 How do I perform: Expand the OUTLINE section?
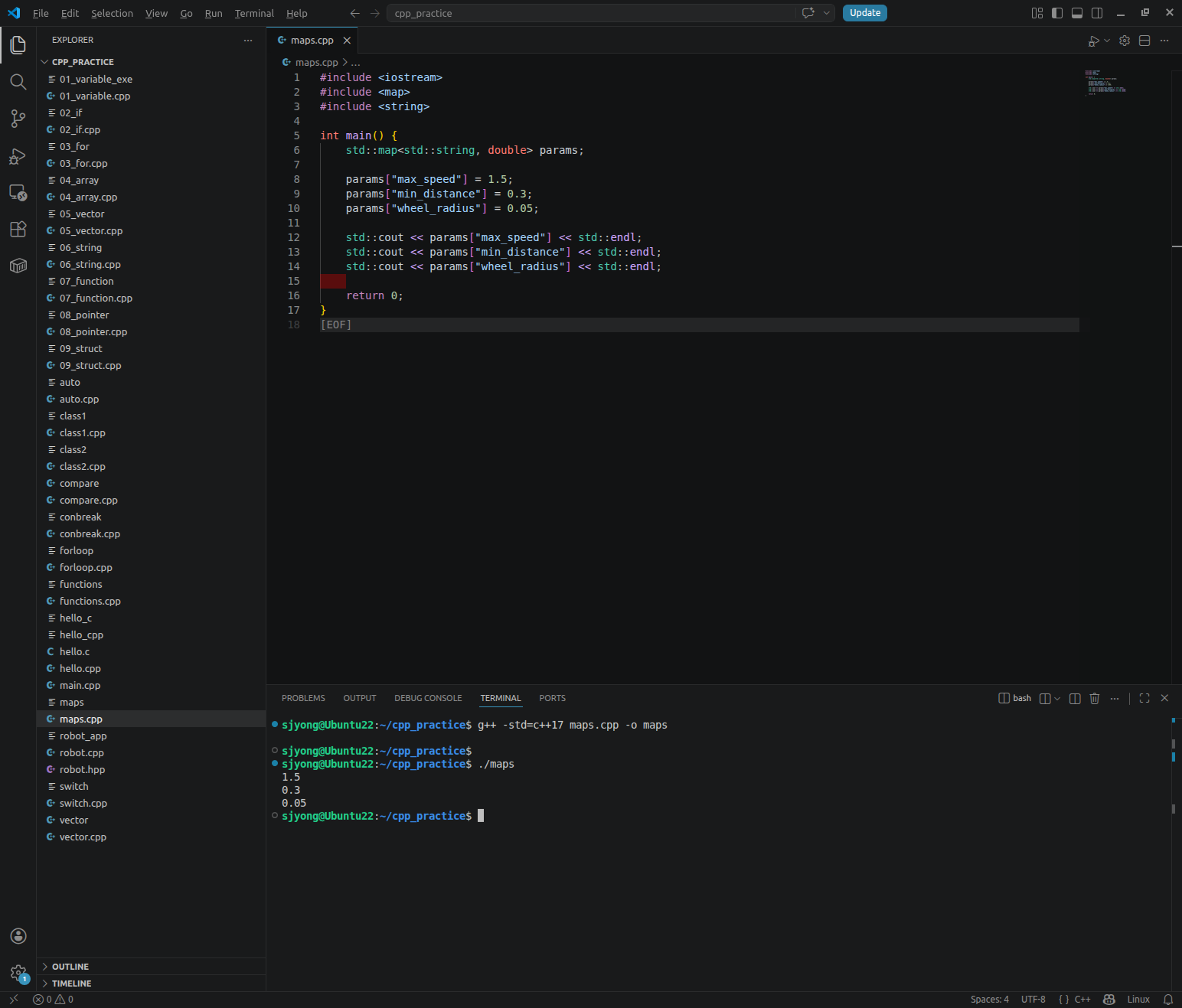[x=151, y=967]
